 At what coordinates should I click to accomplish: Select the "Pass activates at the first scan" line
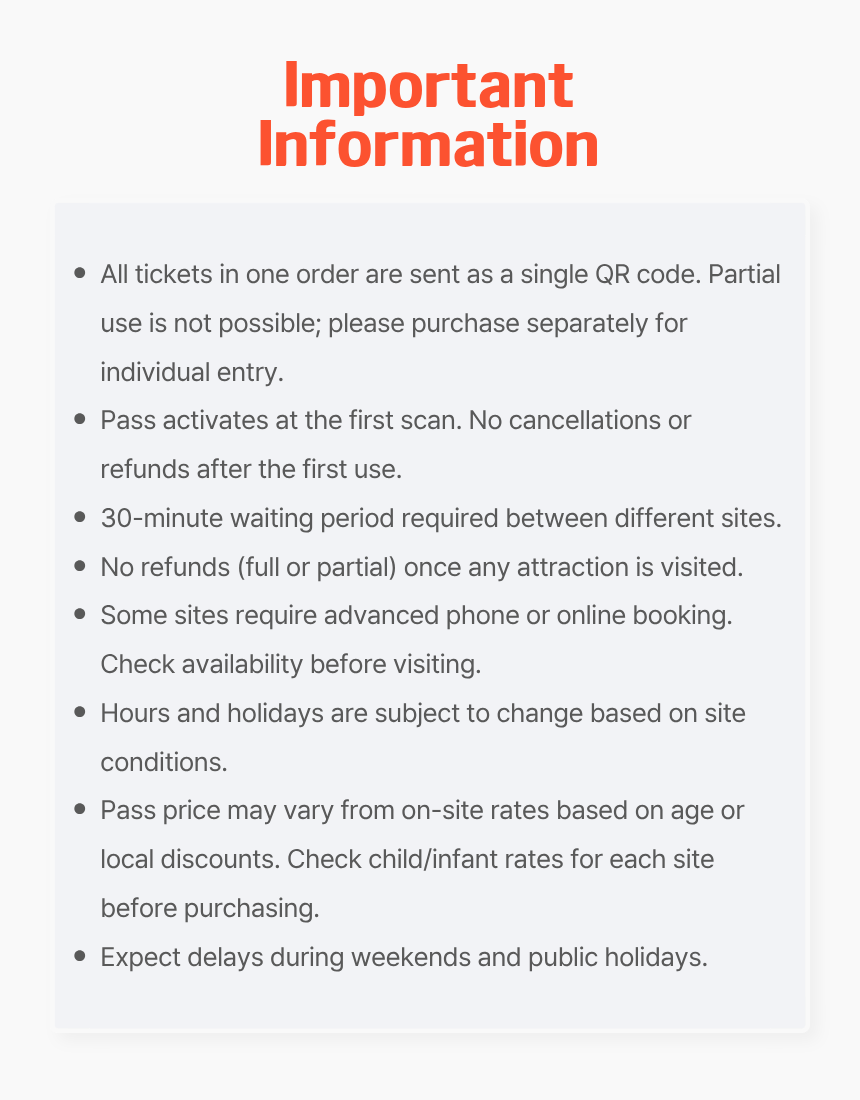[x=395, y=420]
